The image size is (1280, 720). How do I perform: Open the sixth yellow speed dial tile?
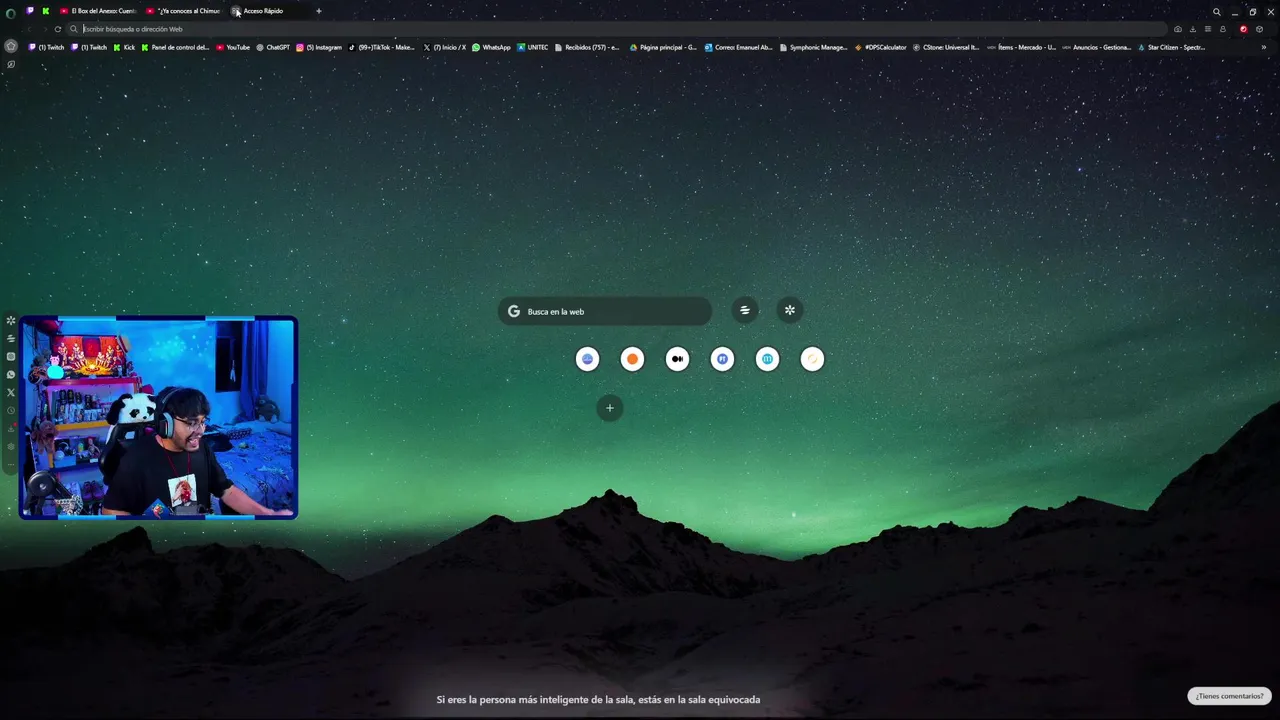point(812,359)
